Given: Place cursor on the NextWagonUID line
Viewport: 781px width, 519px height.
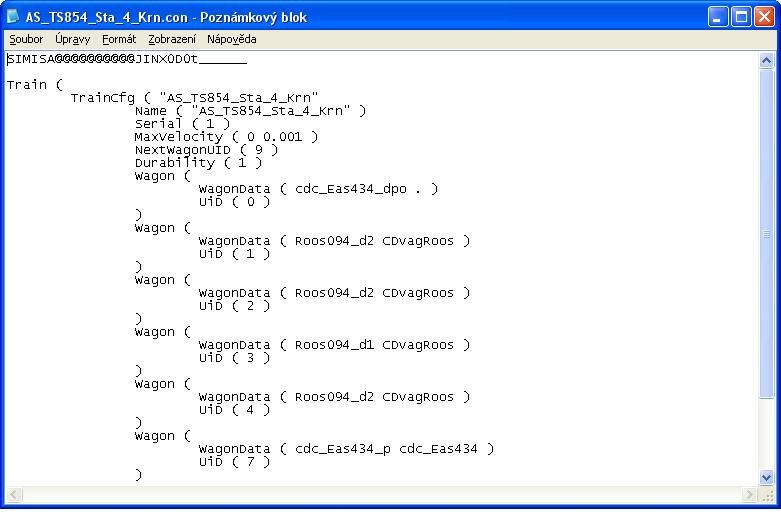Looking at the screenshot, I should tap(206, 150).
